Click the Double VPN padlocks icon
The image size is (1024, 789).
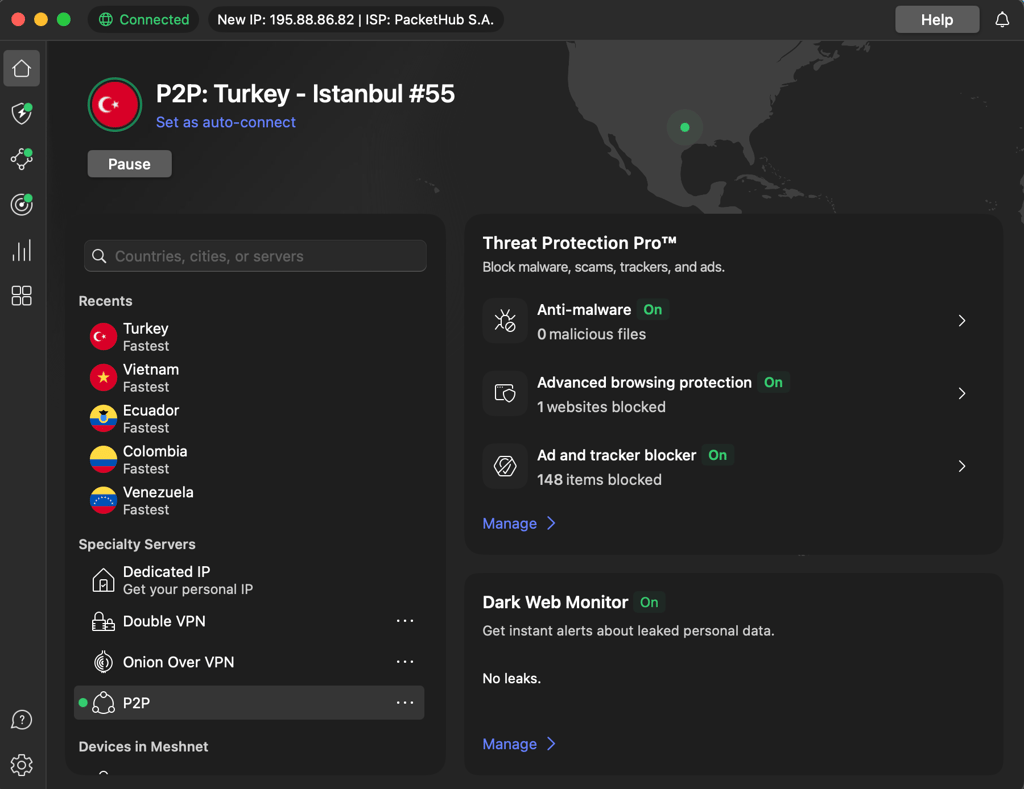coord(103,621)
